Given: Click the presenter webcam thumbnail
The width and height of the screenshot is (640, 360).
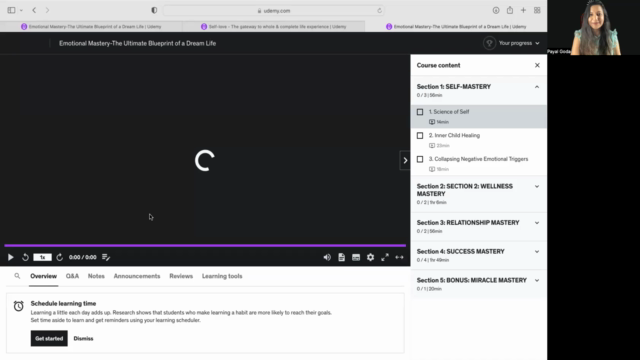Looking at the screenshot, I should pyautogui.click(x=593, y=27).
